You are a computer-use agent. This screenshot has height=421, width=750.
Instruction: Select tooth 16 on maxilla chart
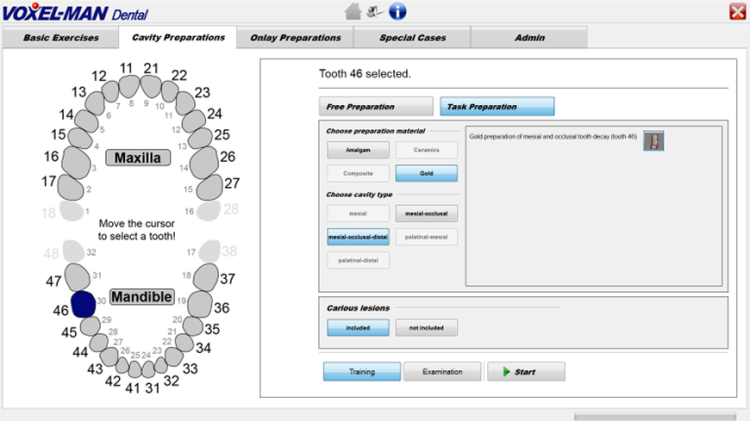click(x=77, y=162)
